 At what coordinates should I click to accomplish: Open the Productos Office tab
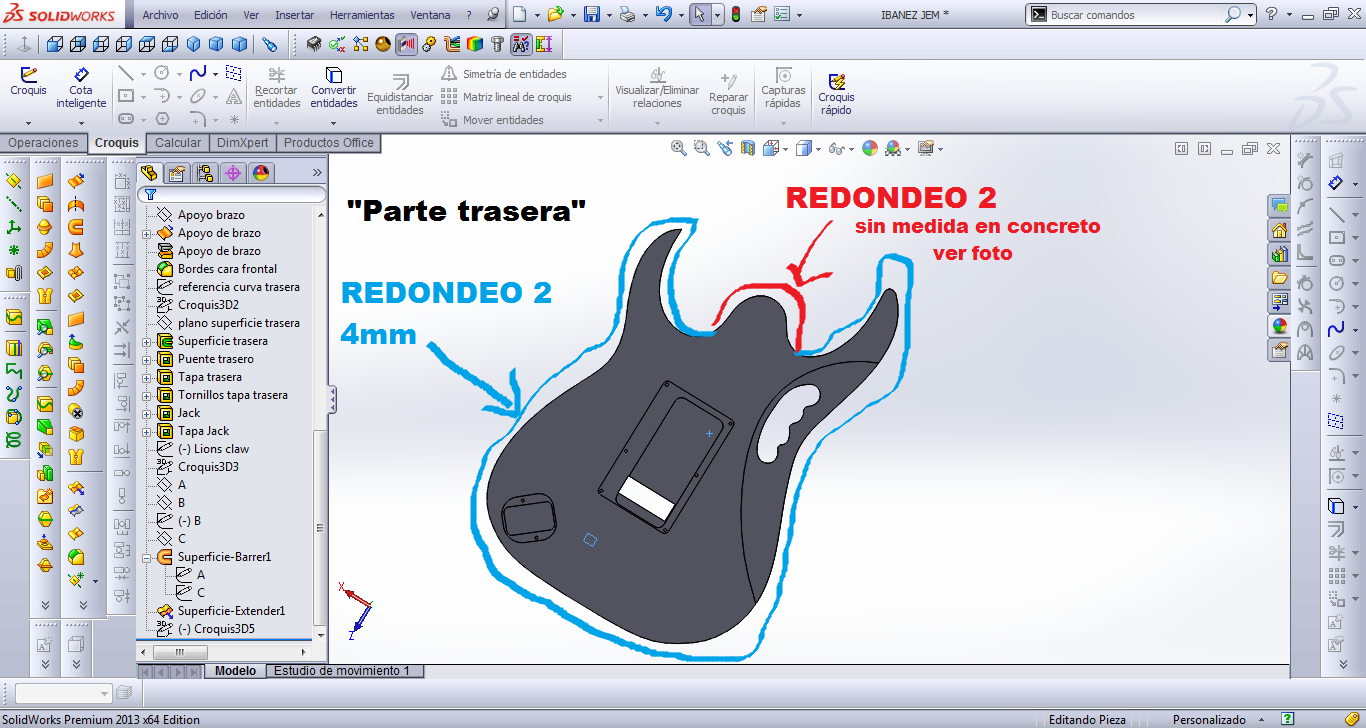(328, 143)
